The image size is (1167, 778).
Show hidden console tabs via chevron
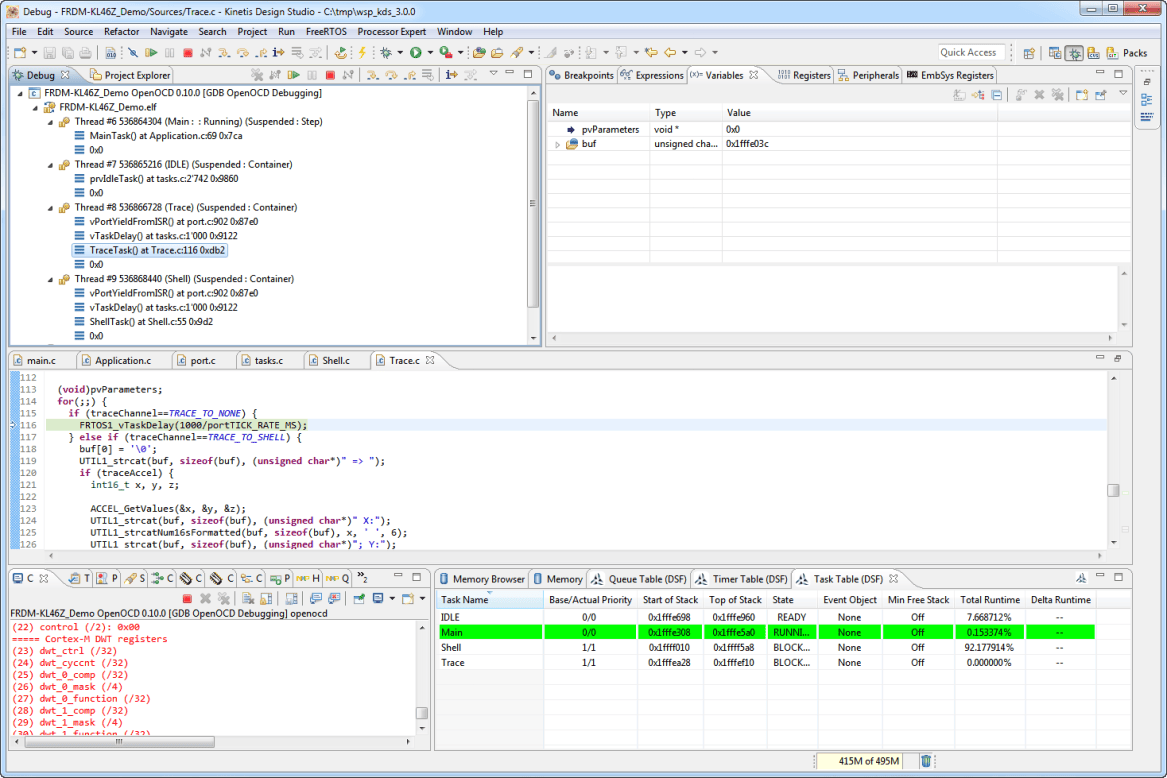362,577
